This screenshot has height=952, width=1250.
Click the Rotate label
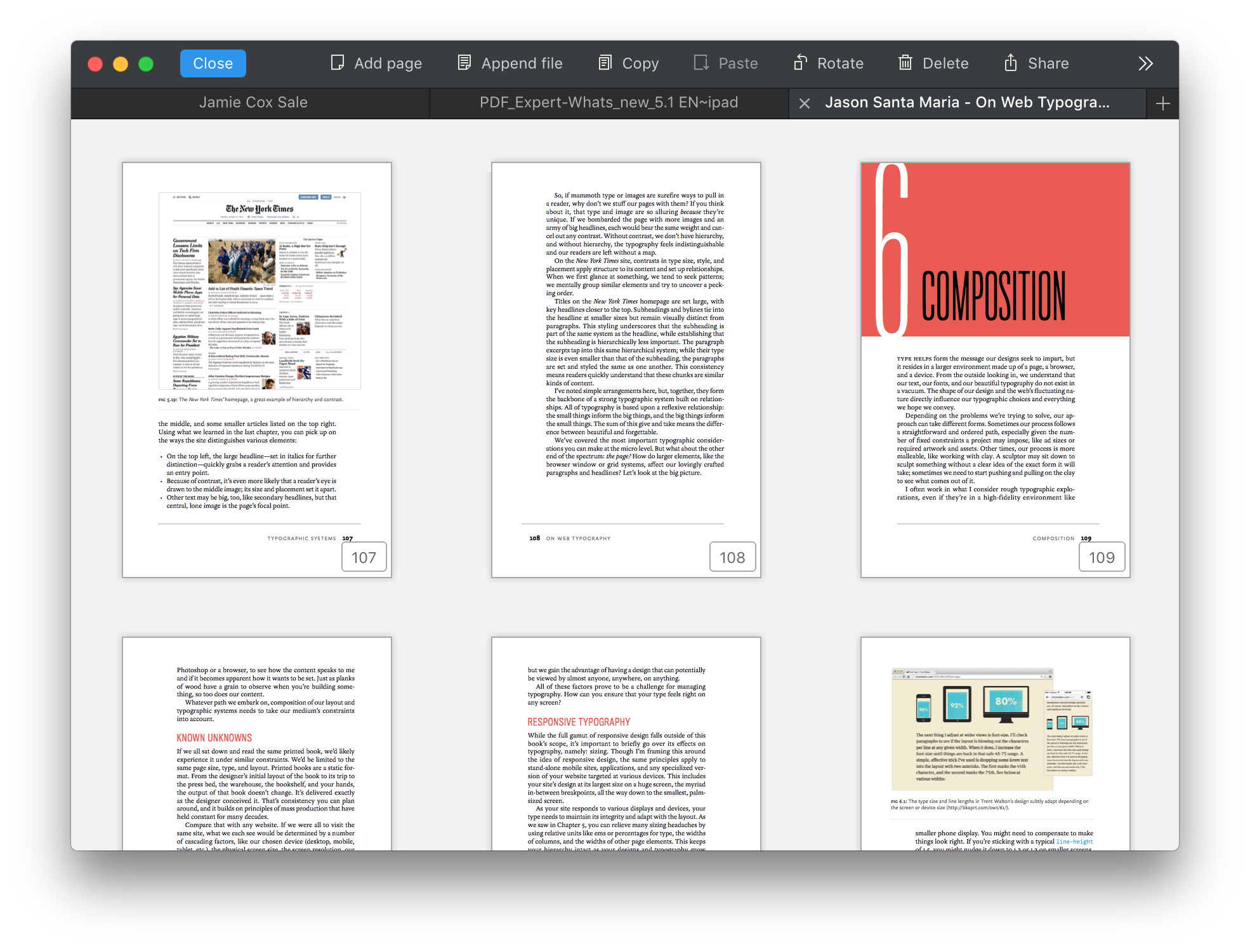(840, 63)
